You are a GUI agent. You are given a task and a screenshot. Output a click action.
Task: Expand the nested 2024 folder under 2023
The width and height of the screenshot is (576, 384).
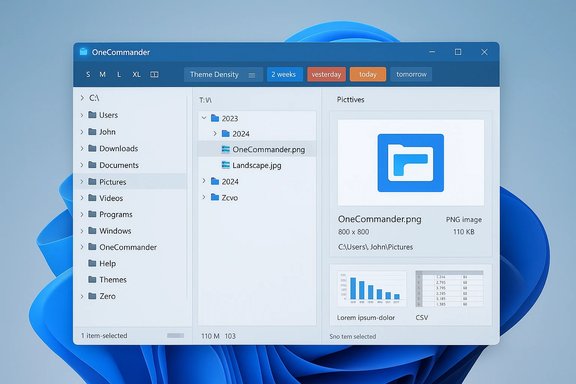(x=215, y=133)
